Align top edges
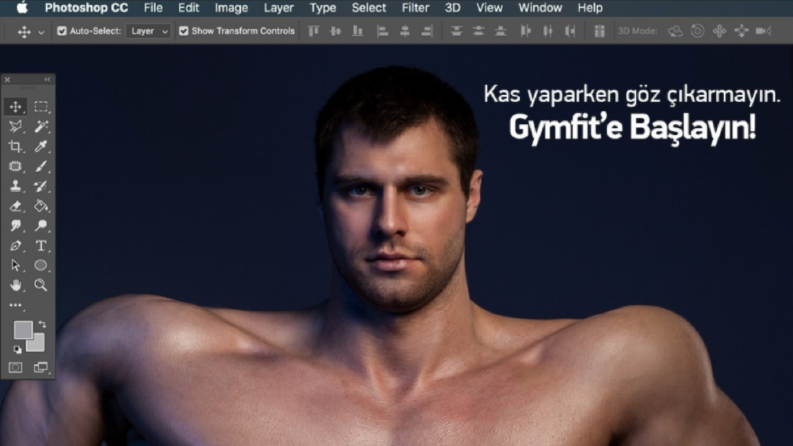 click(x=314, y=31)
